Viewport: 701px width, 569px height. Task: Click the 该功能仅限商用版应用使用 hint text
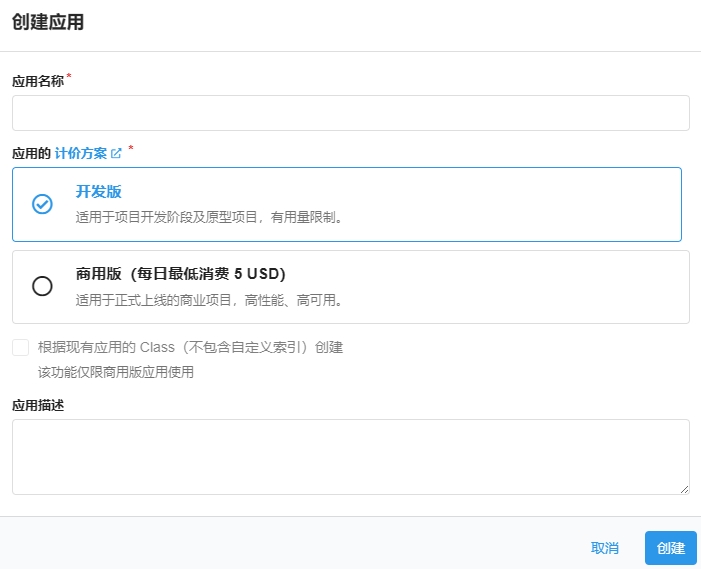pos(115,372)
